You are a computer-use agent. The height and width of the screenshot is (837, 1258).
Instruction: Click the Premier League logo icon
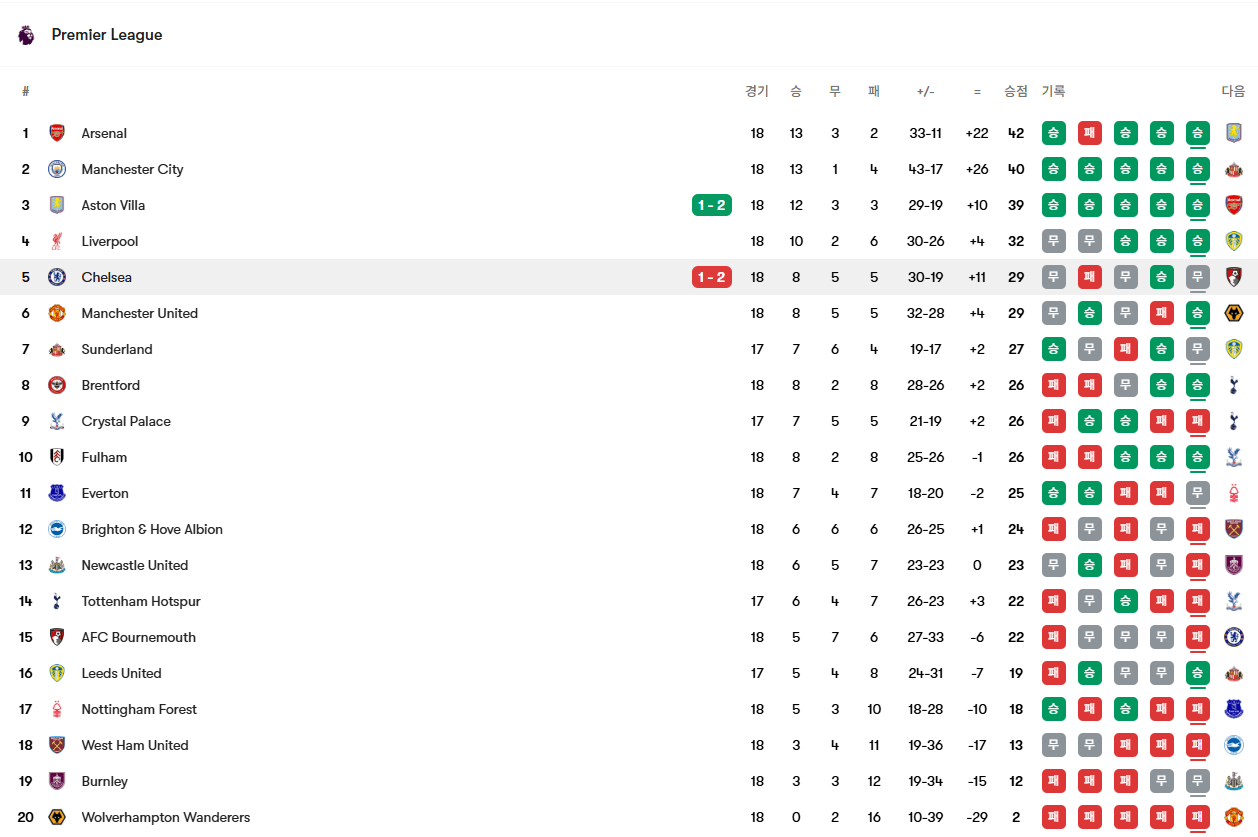[x=26, y=35]
